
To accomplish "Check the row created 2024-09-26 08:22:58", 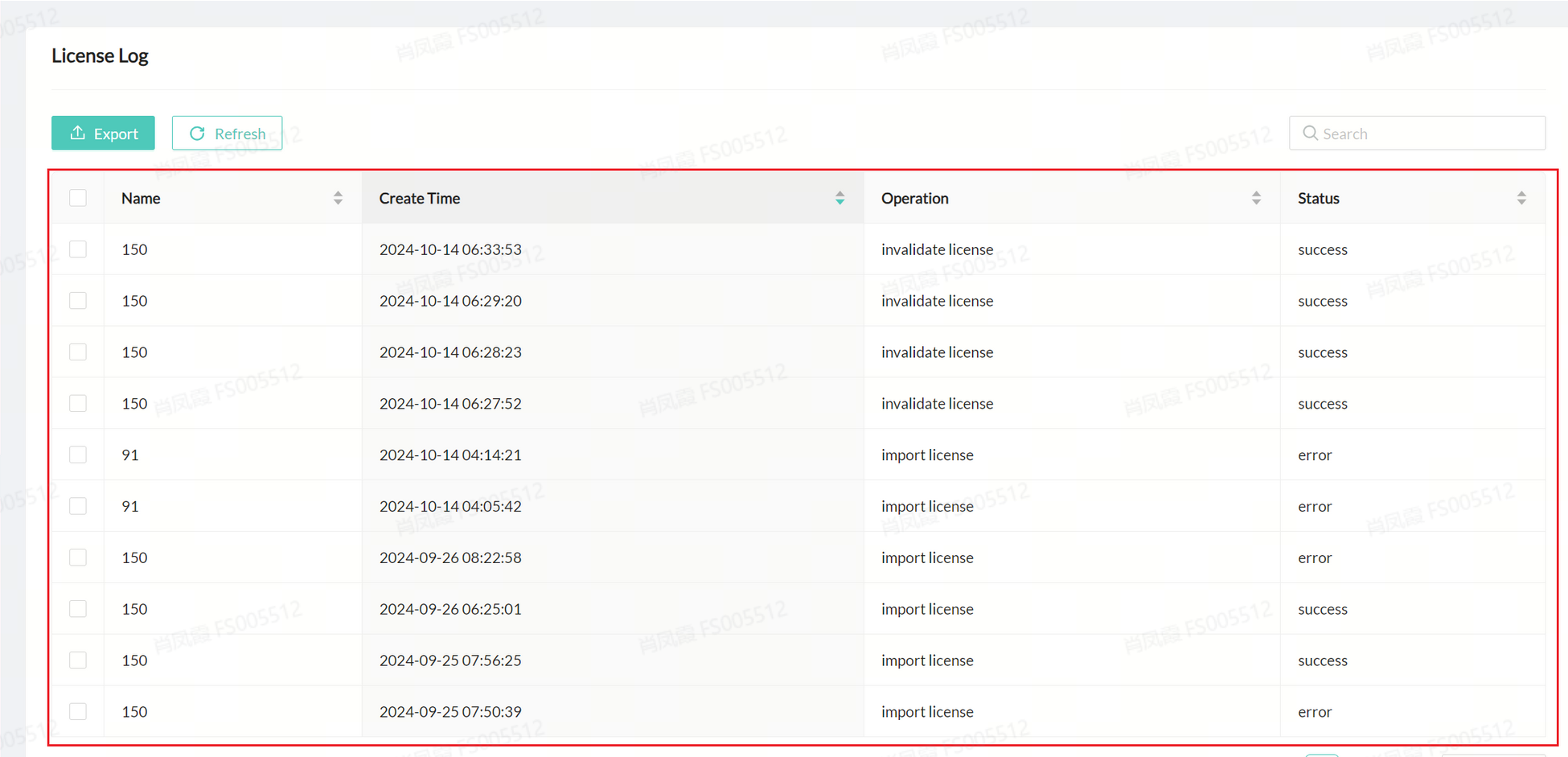I will point(78,557).
